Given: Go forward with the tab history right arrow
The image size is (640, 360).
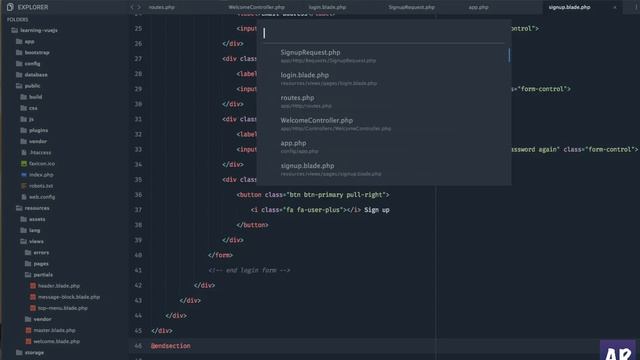Looking at the screenshot, I should click(x=139, y=7).
